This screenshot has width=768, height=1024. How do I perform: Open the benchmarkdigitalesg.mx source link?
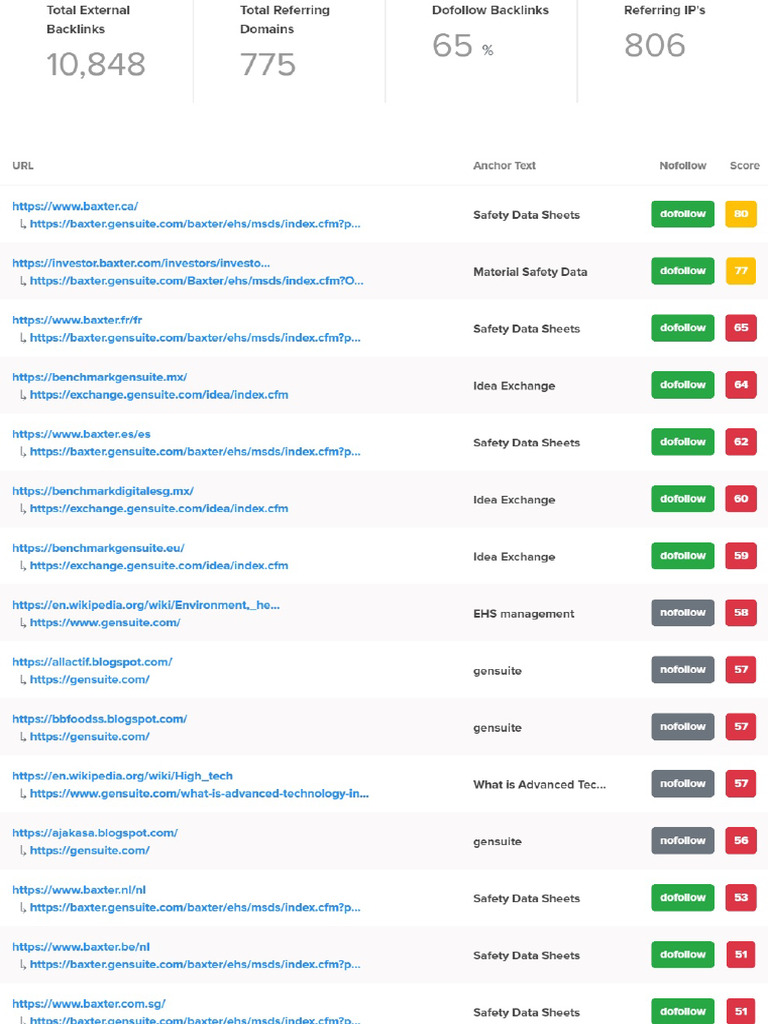tap(103, 491)
